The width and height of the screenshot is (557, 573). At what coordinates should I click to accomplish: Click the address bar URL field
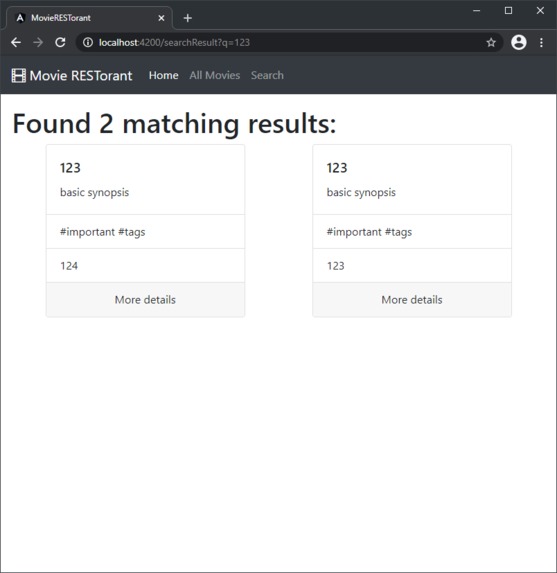click(289, 42)
